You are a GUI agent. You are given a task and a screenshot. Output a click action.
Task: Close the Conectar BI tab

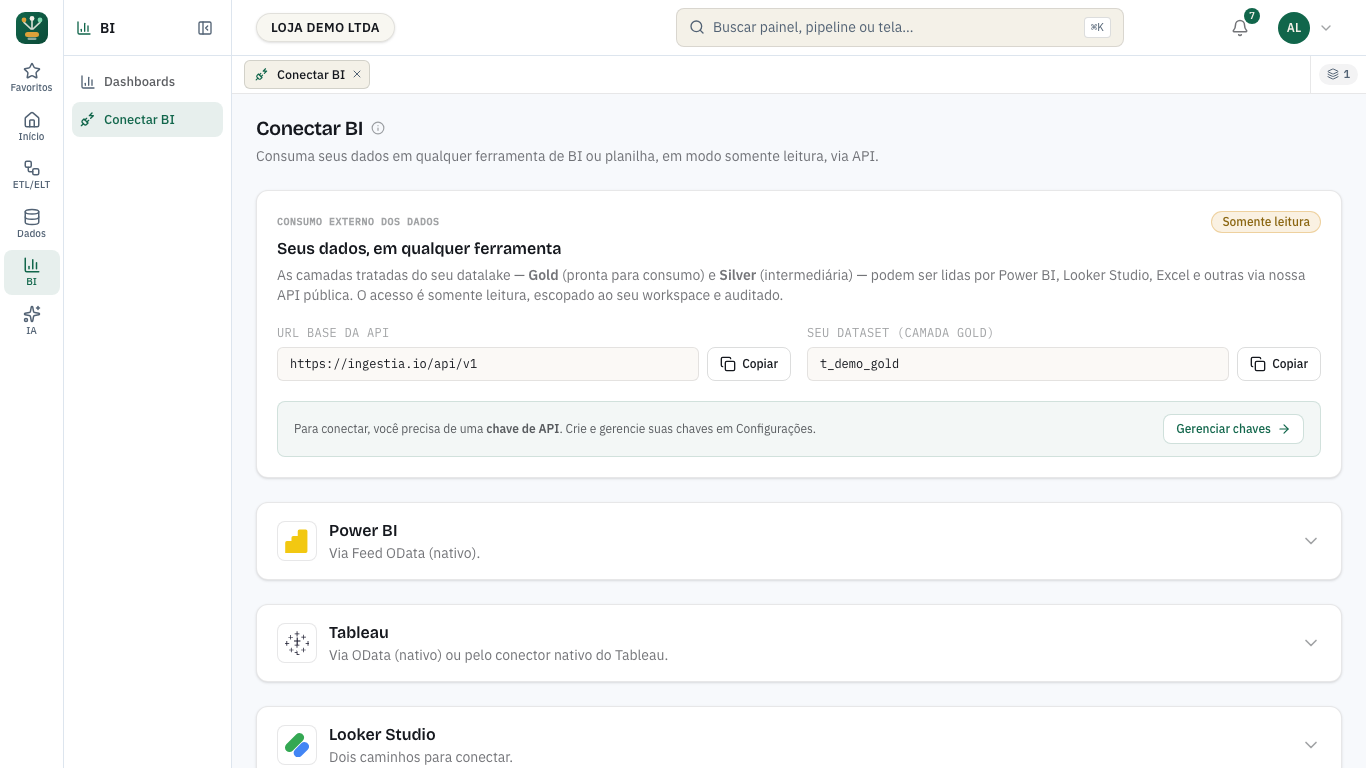point(357,74)
